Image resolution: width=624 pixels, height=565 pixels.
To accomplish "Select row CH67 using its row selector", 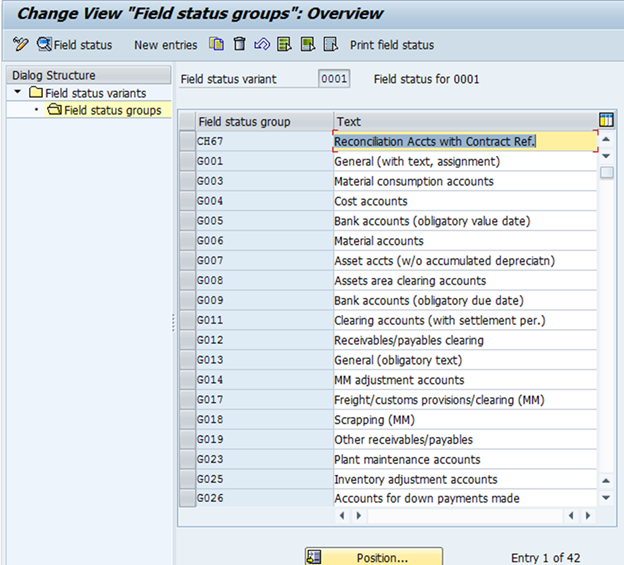I will (187, 141).
